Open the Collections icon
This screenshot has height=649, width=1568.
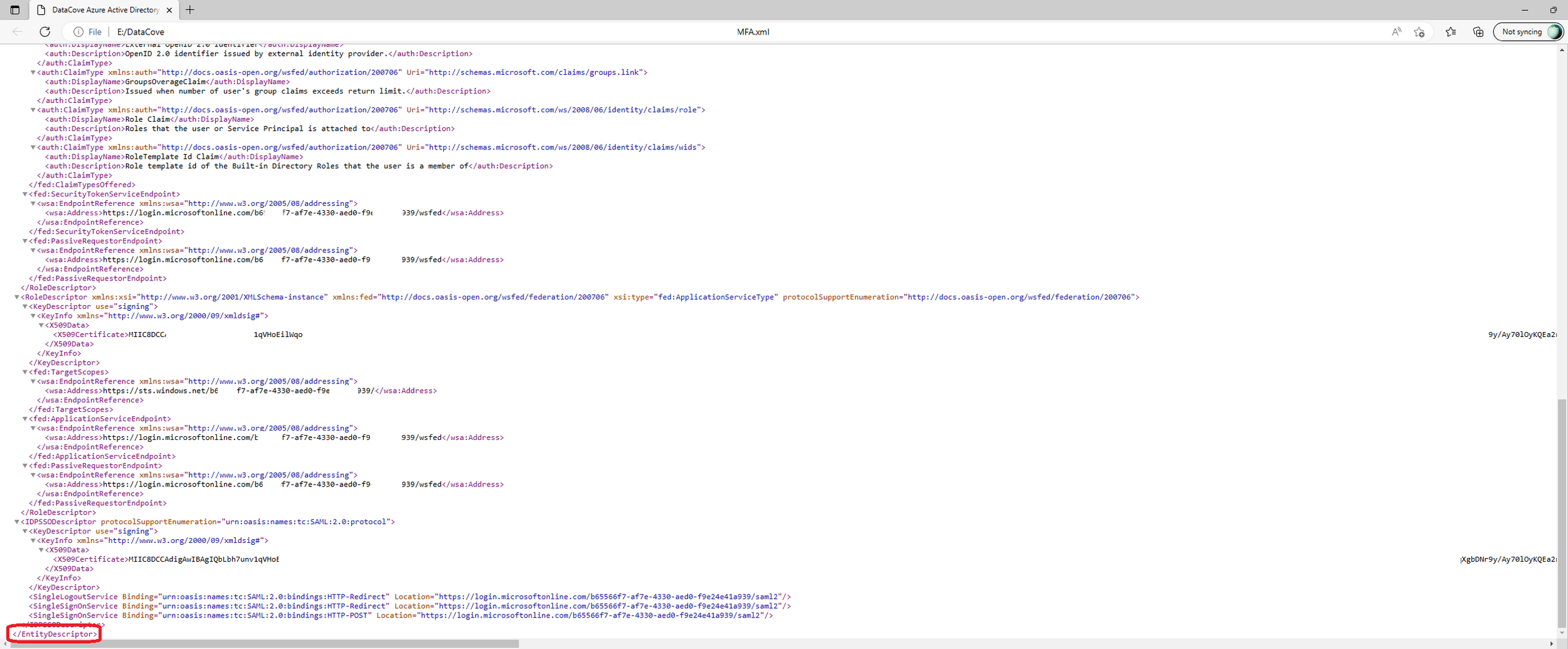pos(1478,32)
